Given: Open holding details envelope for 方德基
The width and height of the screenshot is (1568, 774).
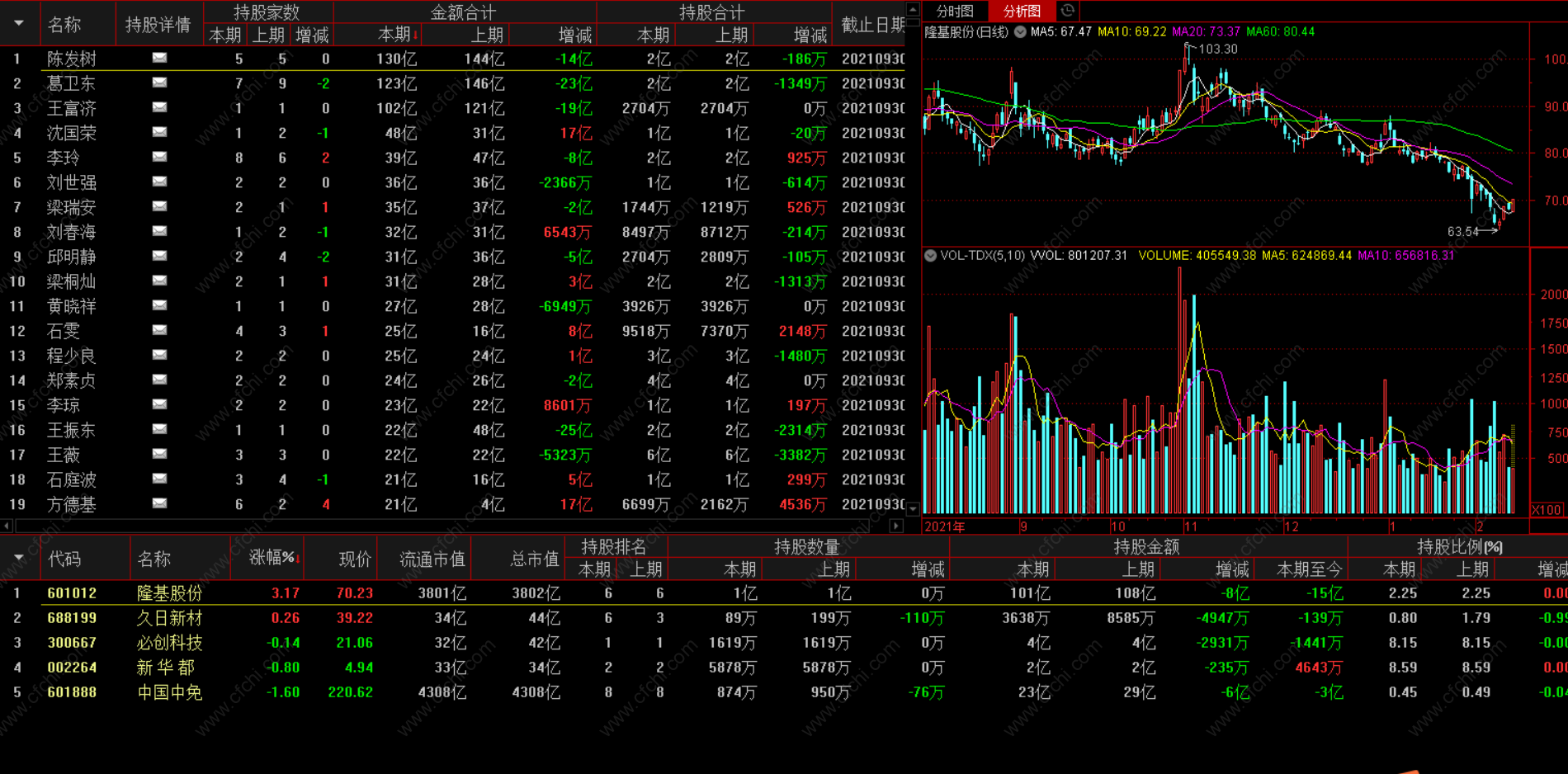Looking at the screenshot, I should tap(159, 503).
